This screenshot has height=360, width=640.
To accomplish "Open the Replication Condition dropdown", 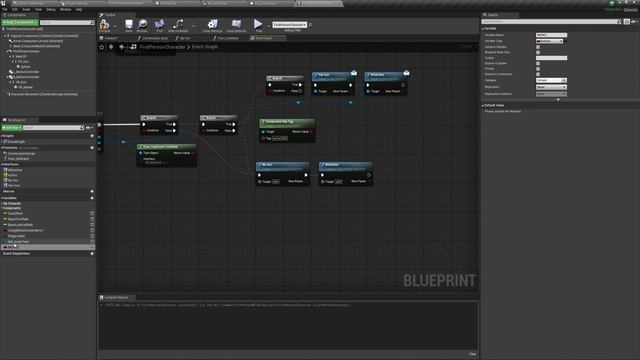I will point(551,94).
